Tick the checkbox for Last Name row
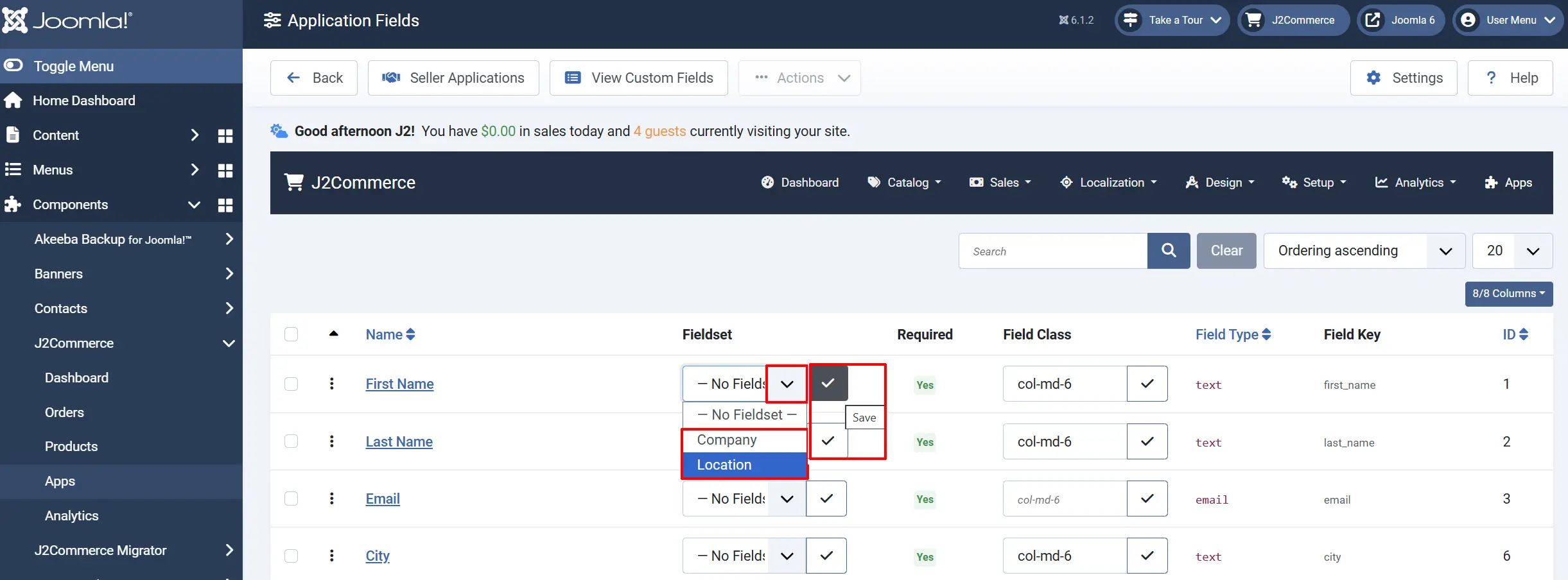 pos(292,441)
